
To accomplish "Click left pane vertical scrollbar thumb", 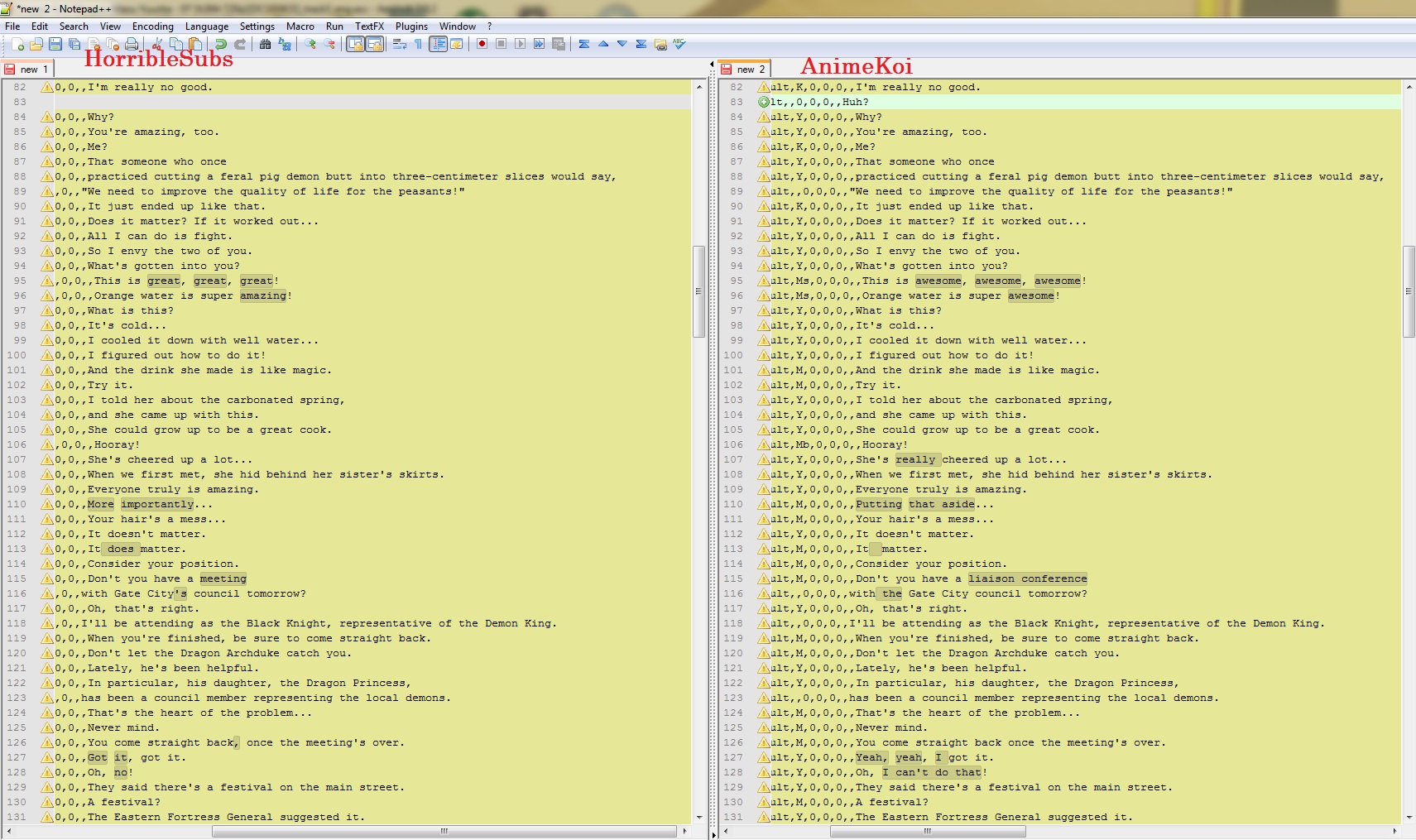I will coord(698,291).
